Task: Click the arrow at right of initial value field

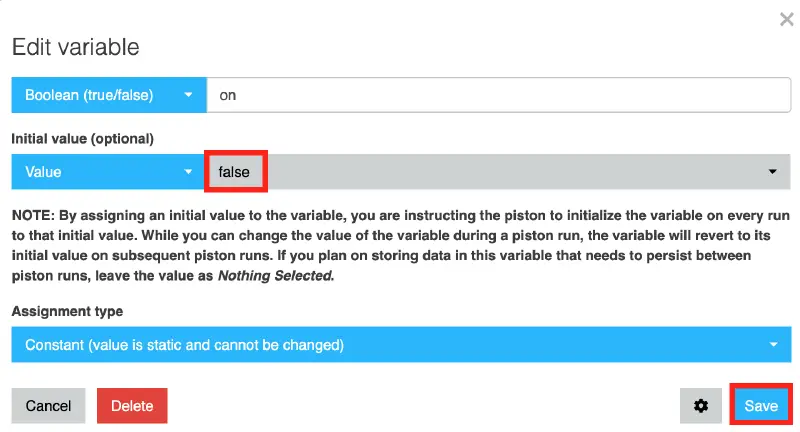Action: [772, 172]
